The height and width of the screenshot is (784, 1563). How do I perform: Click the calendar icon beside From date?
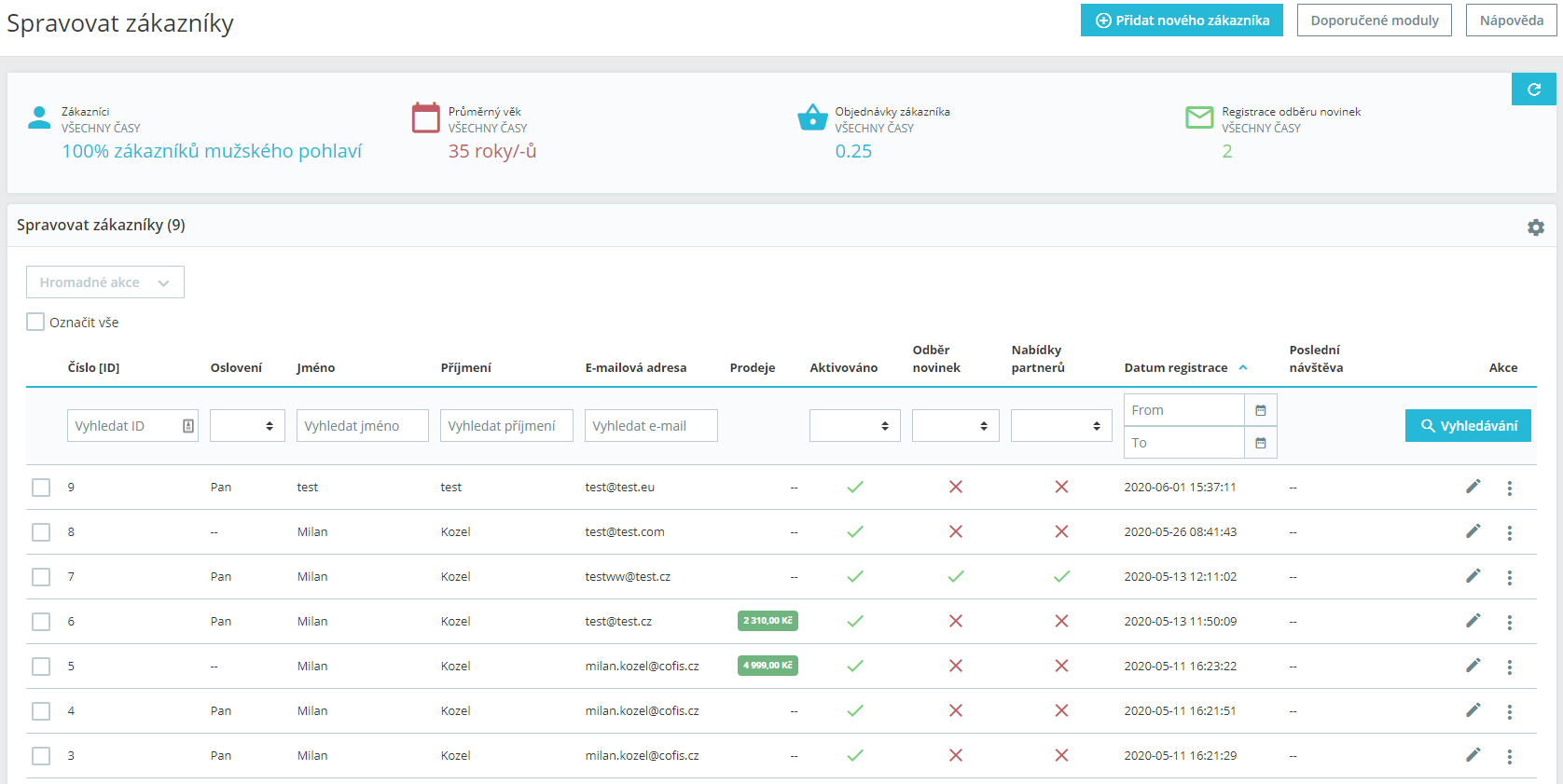click(1261, 410)
